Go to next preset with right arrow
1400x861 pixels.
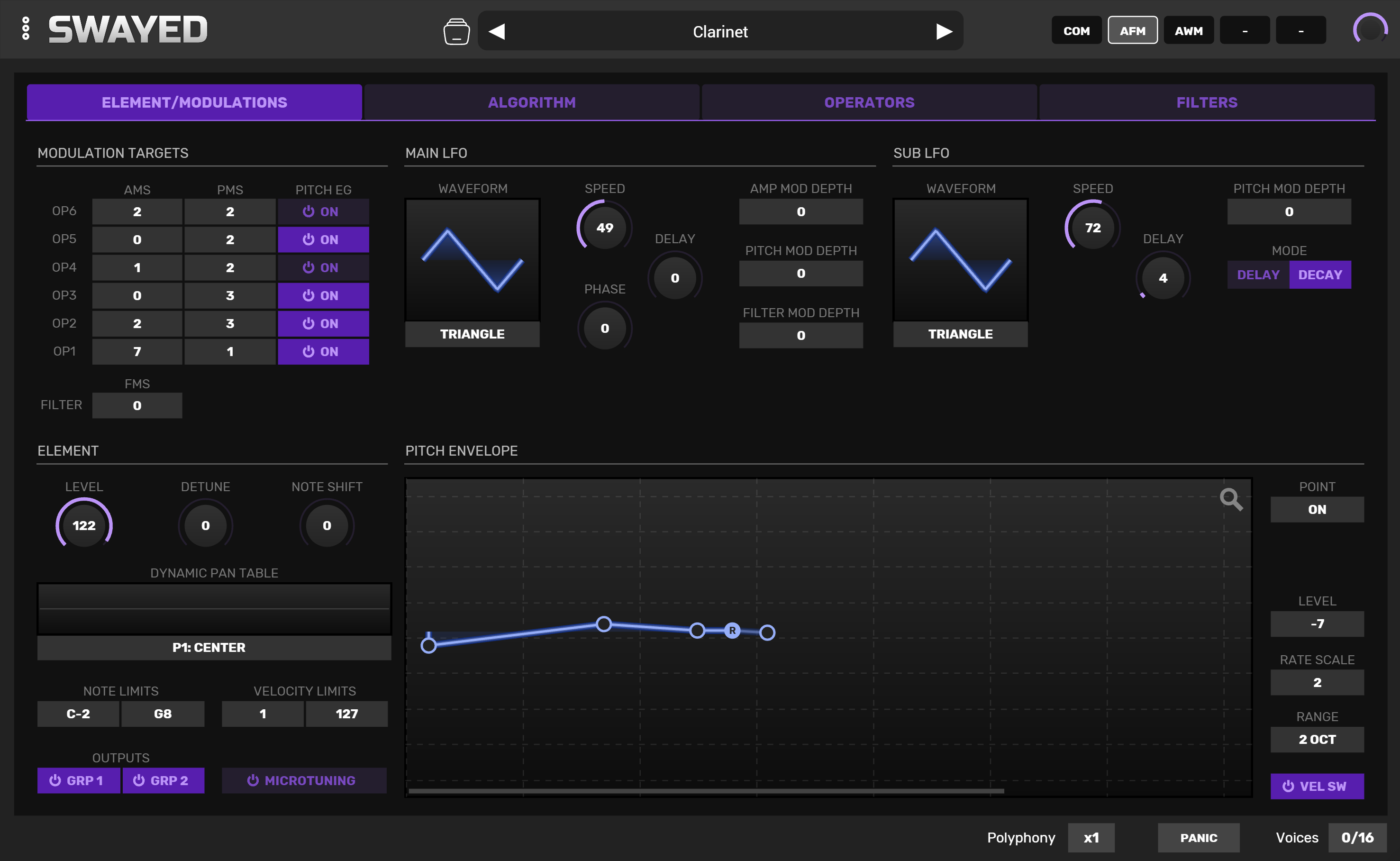[x=944, y=31]
